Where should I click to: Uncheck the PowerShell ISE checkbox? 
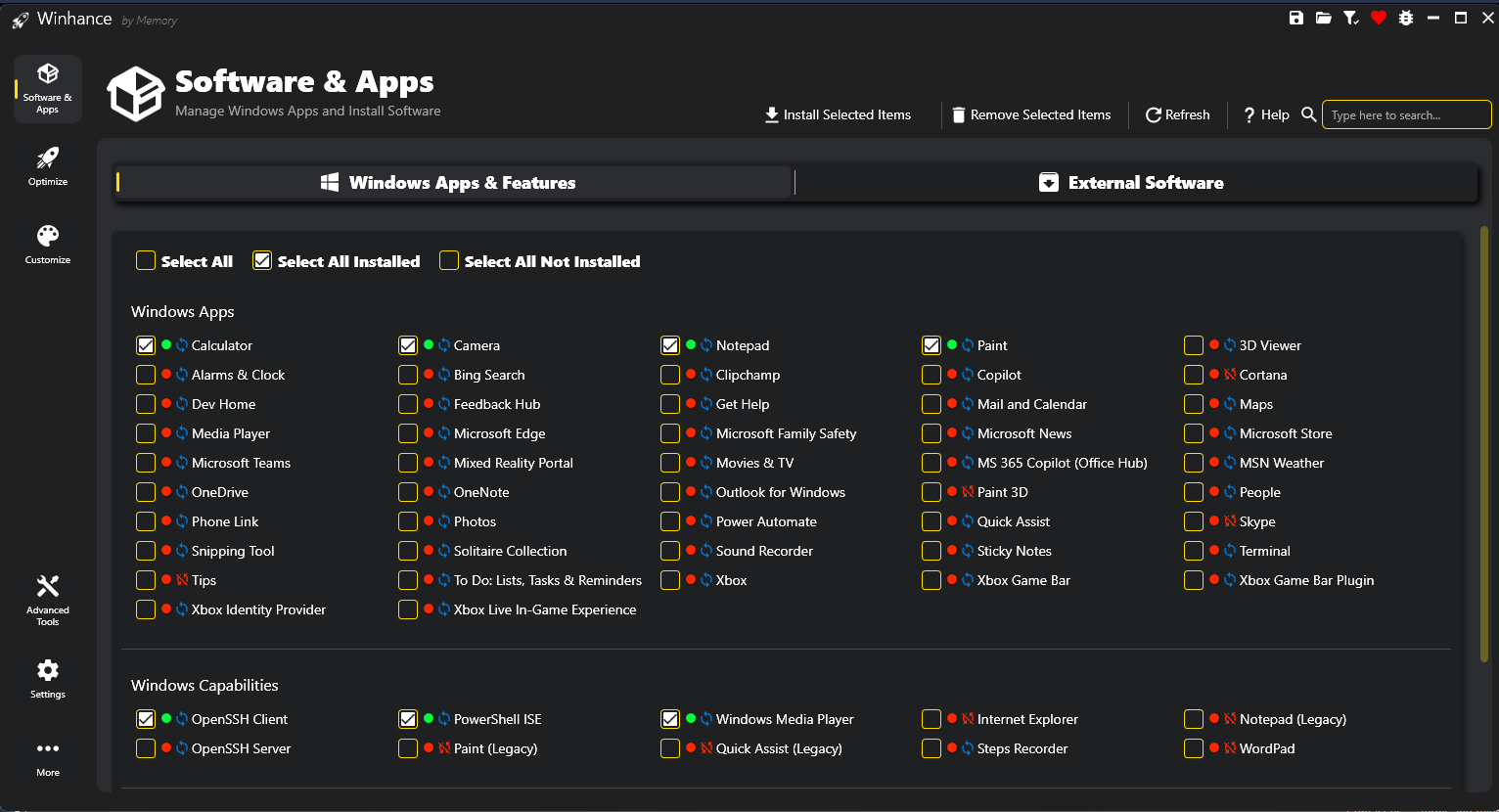point(408,719)
